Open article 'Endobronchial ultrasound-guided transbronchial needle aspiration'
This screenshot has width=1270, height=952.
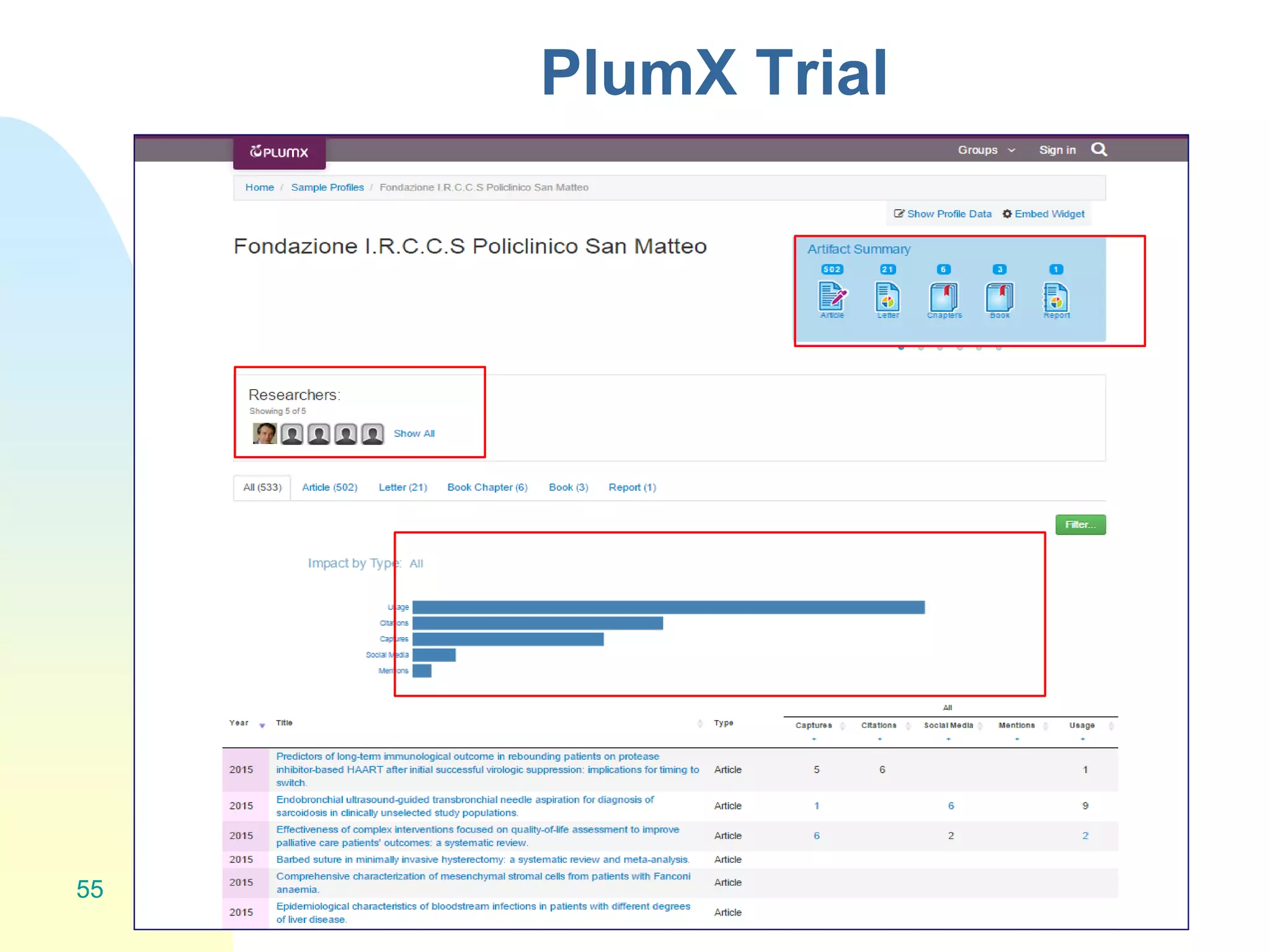click(x=464, y=806)
